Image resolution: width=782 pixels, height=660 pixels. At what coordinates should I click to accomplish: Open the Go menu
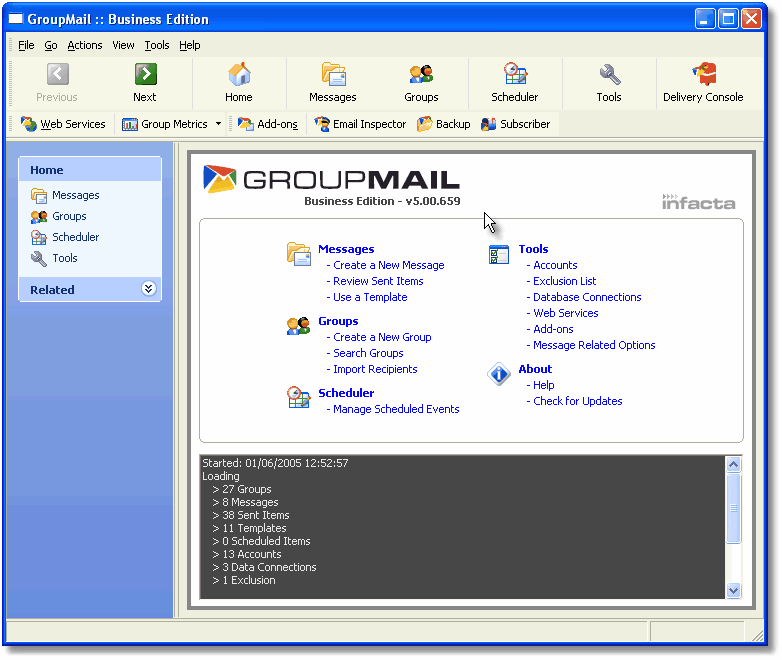tap(51, 45)
